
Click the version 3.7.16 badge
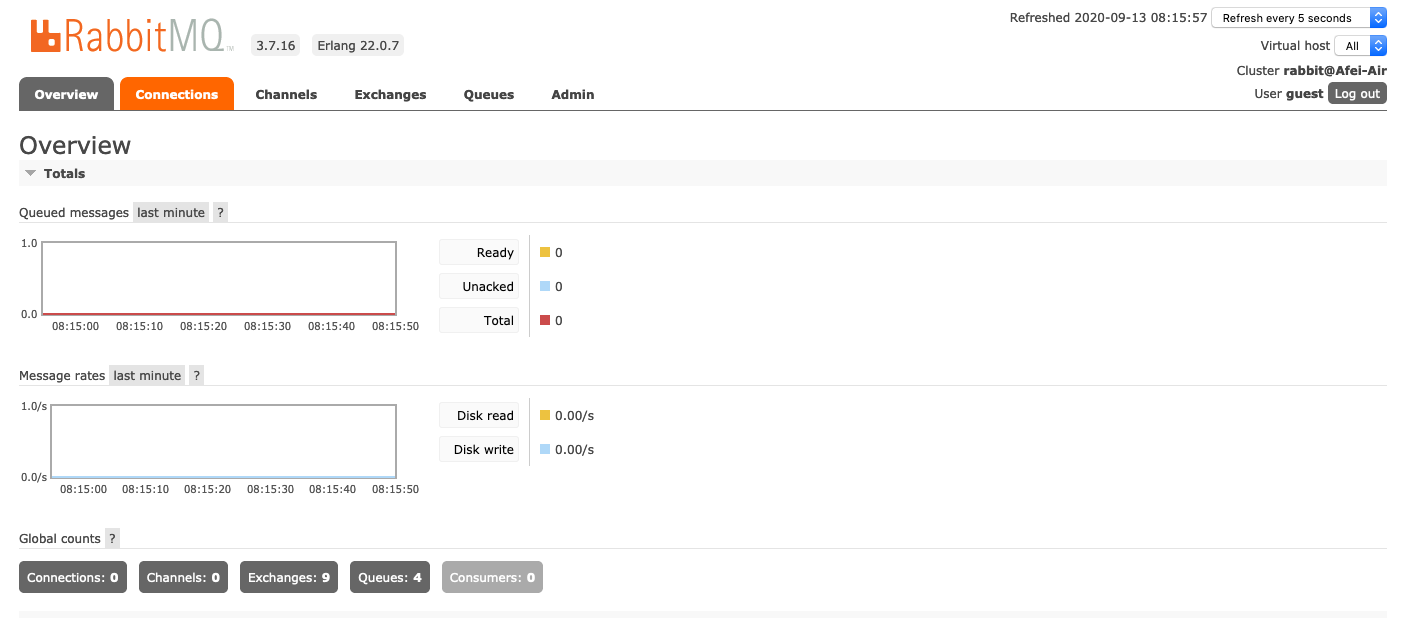click(276, 45)
